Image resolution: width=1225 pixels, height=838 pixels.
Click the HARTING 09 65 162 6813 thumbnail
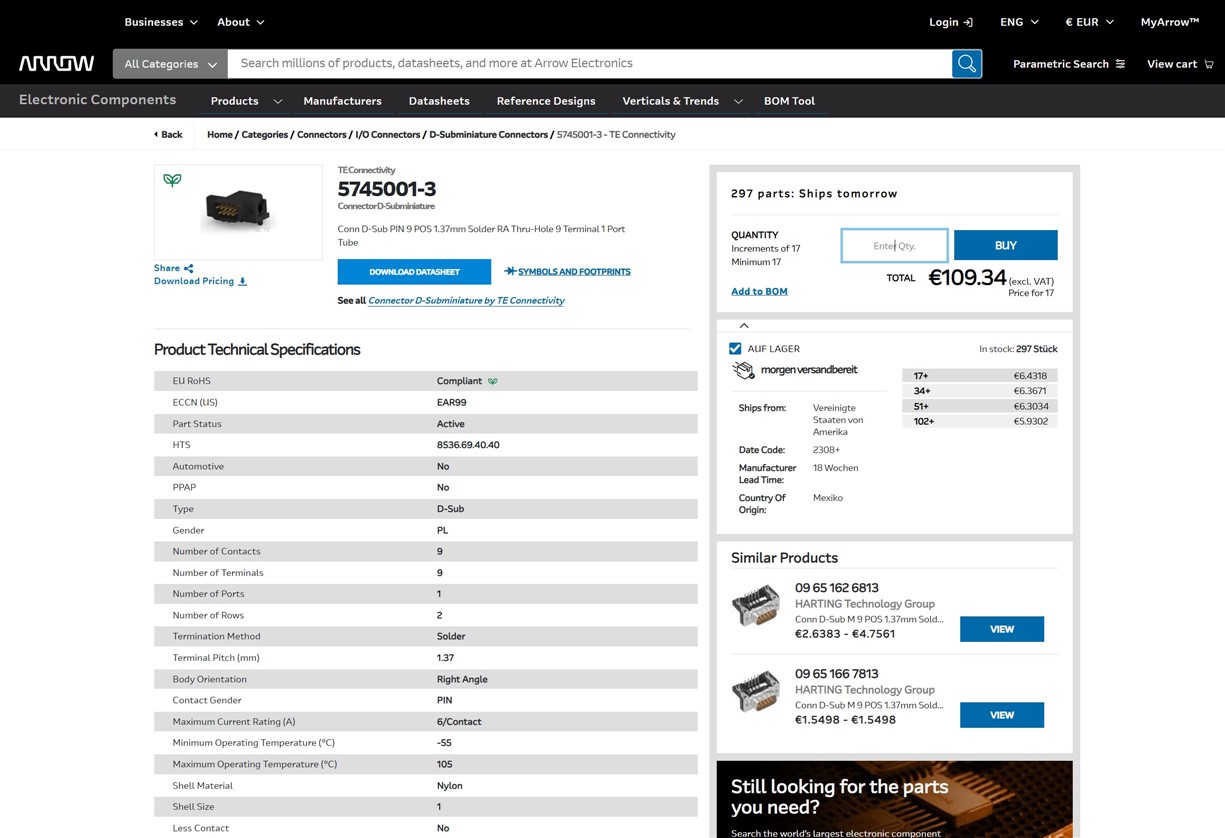[x=756, y=606]
